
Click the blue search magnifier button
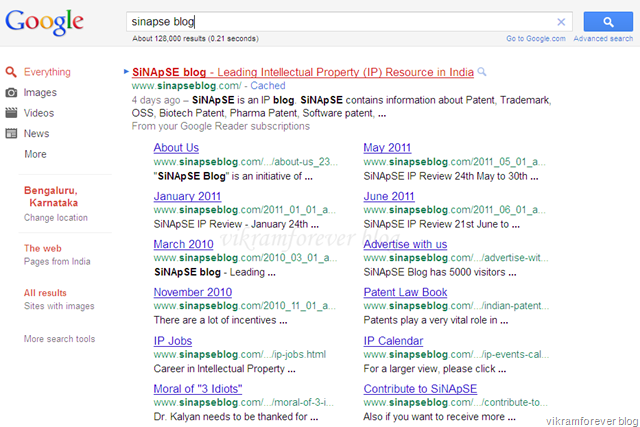tap(608, 22)
